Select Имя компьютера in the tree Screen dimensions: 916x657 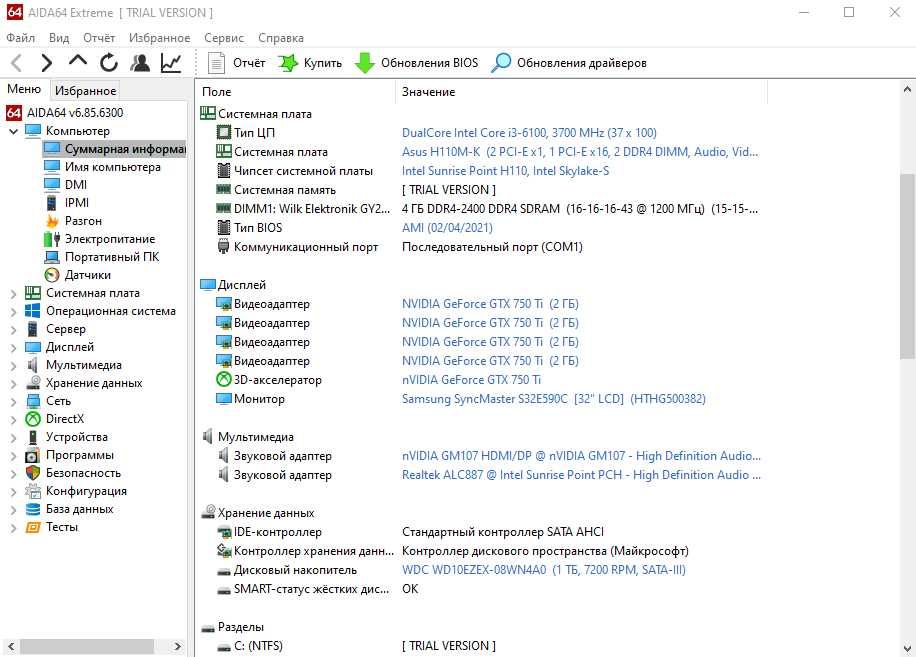tap(113, 167)
